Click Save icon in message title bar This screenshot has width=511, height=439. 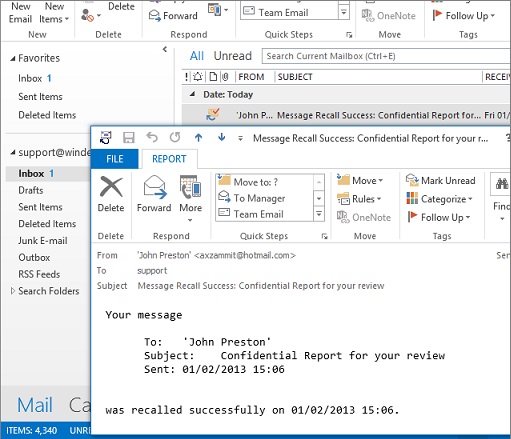coord(129,137)
